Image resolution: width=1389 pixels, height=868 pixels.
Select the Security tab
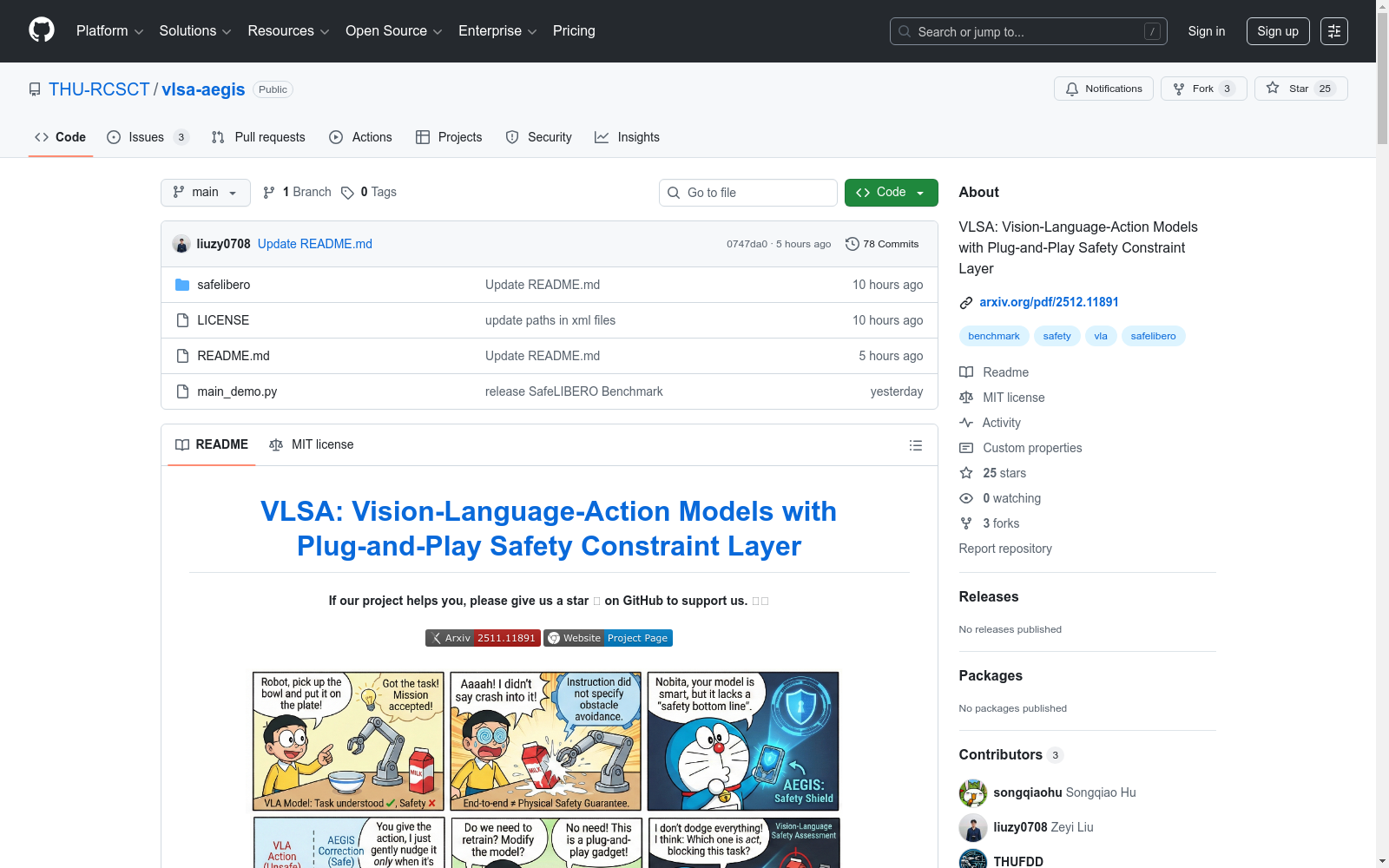(x=539, y=137)
